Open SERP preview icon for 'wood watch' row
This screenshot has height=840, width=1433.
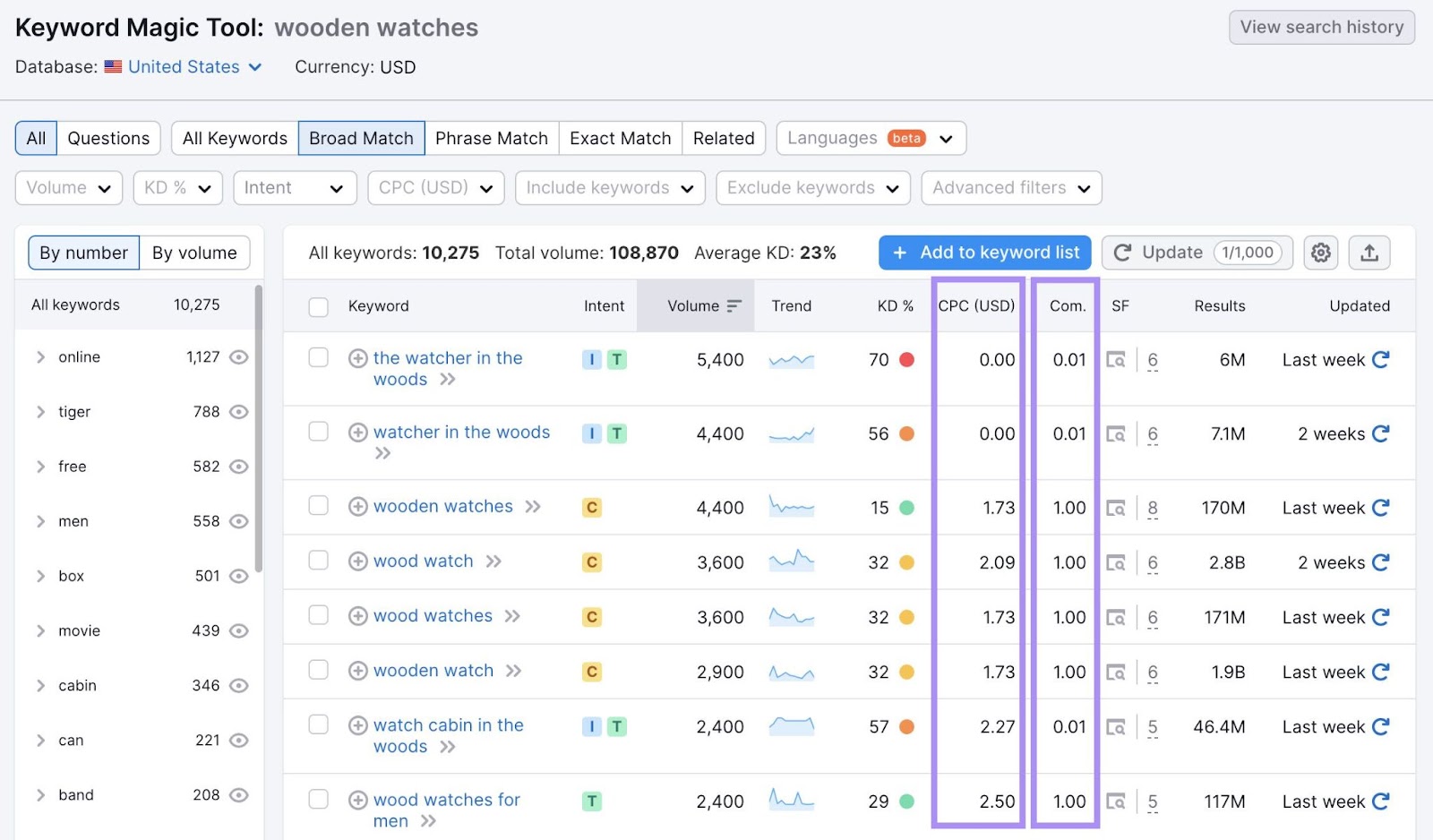tap(1116, 562)
